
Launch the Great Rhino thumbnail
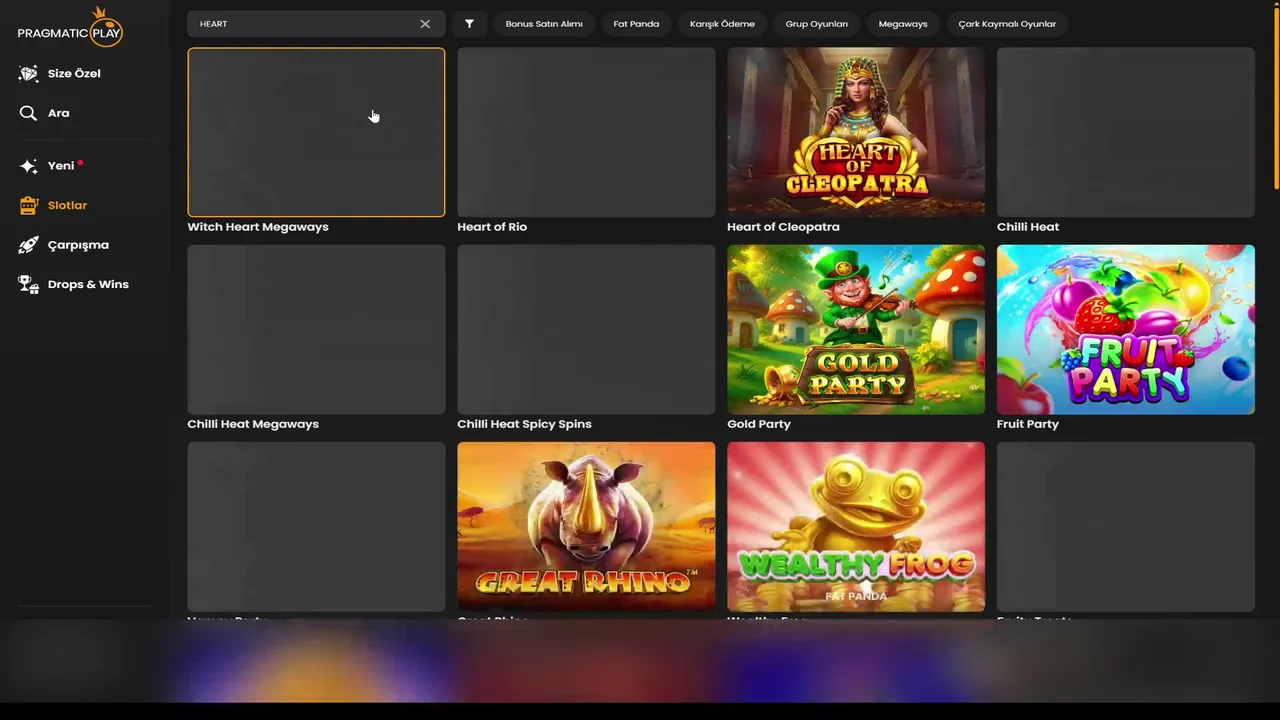click(586, 526)
